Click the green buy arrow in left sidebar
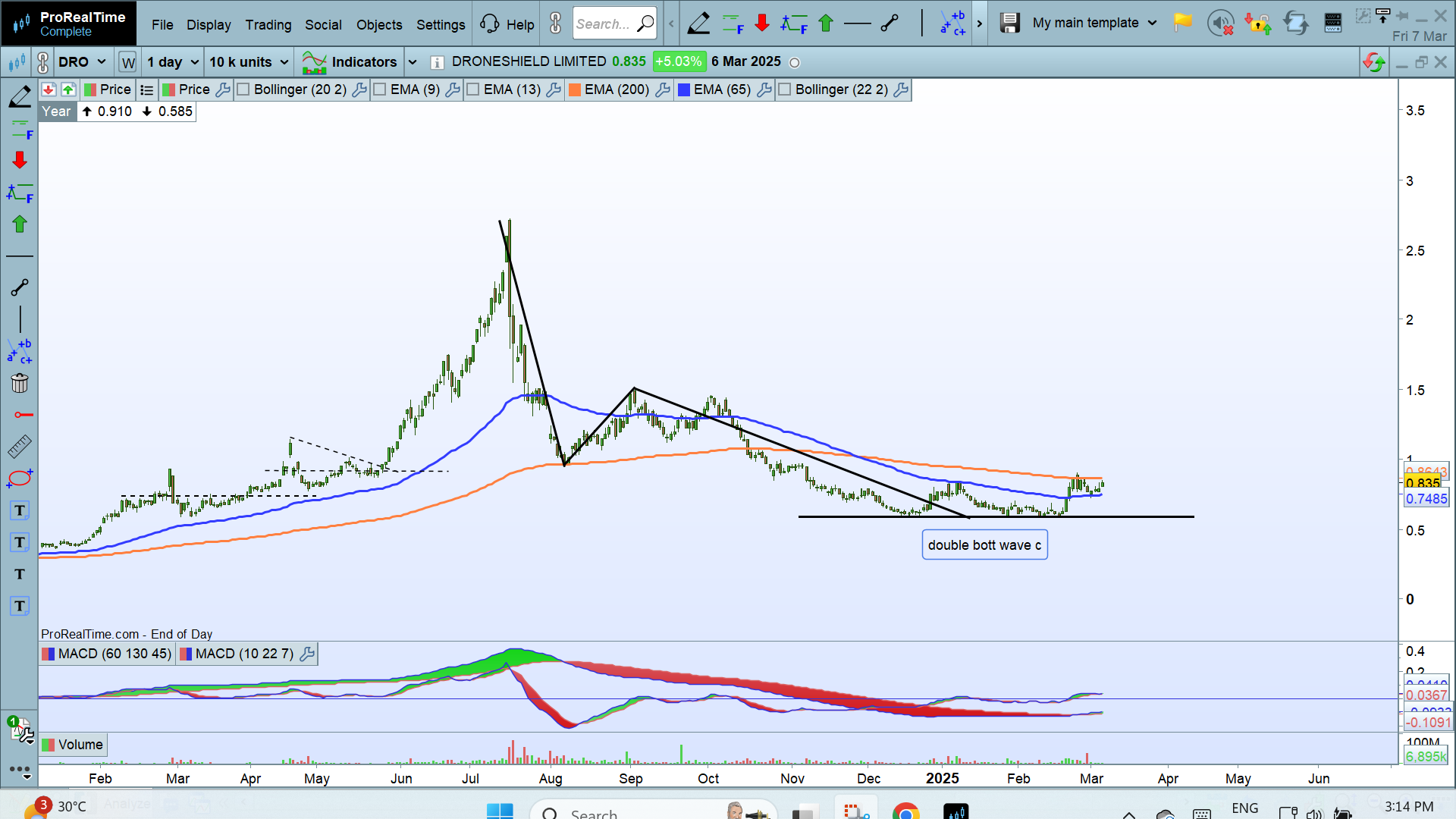The height and width of the screenshot is (819, 1456). 20,224
